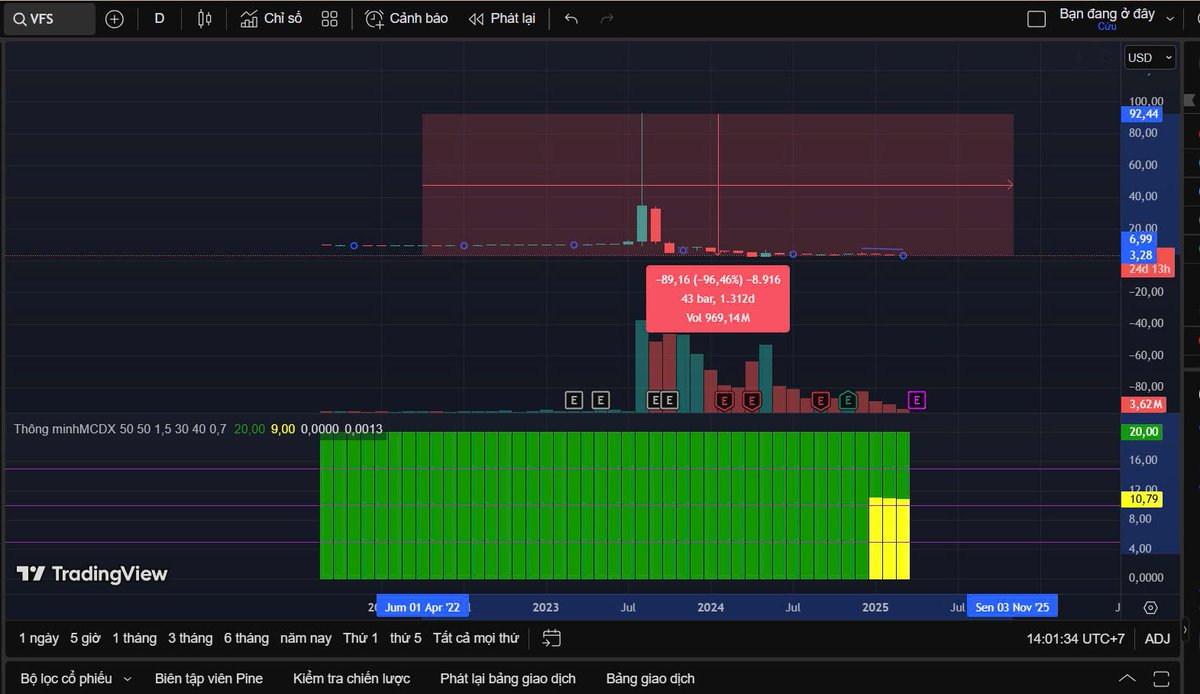Open the first gray E earnings marker
This screenshot has height=694, width=1200.
click(574, 400)
